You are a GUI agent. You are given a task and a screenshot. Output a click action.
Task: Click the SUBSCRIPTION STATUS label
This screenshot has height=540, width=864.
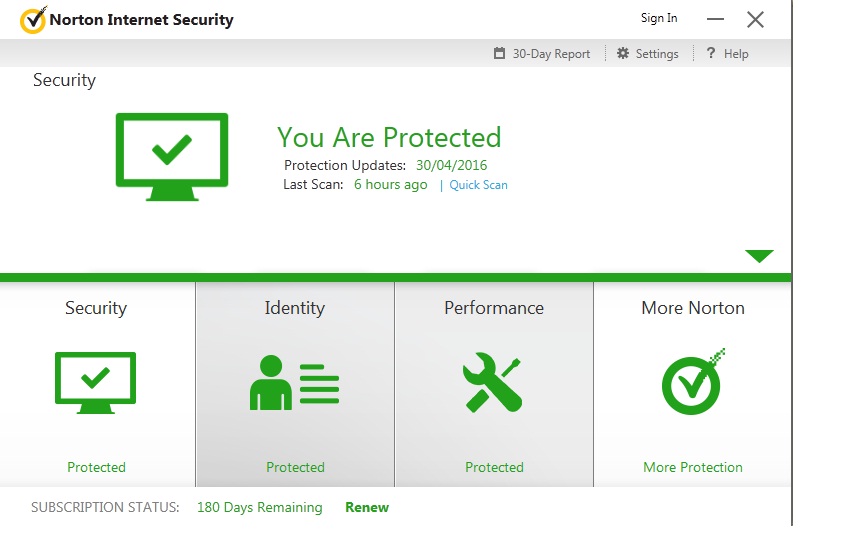(105, 507)
